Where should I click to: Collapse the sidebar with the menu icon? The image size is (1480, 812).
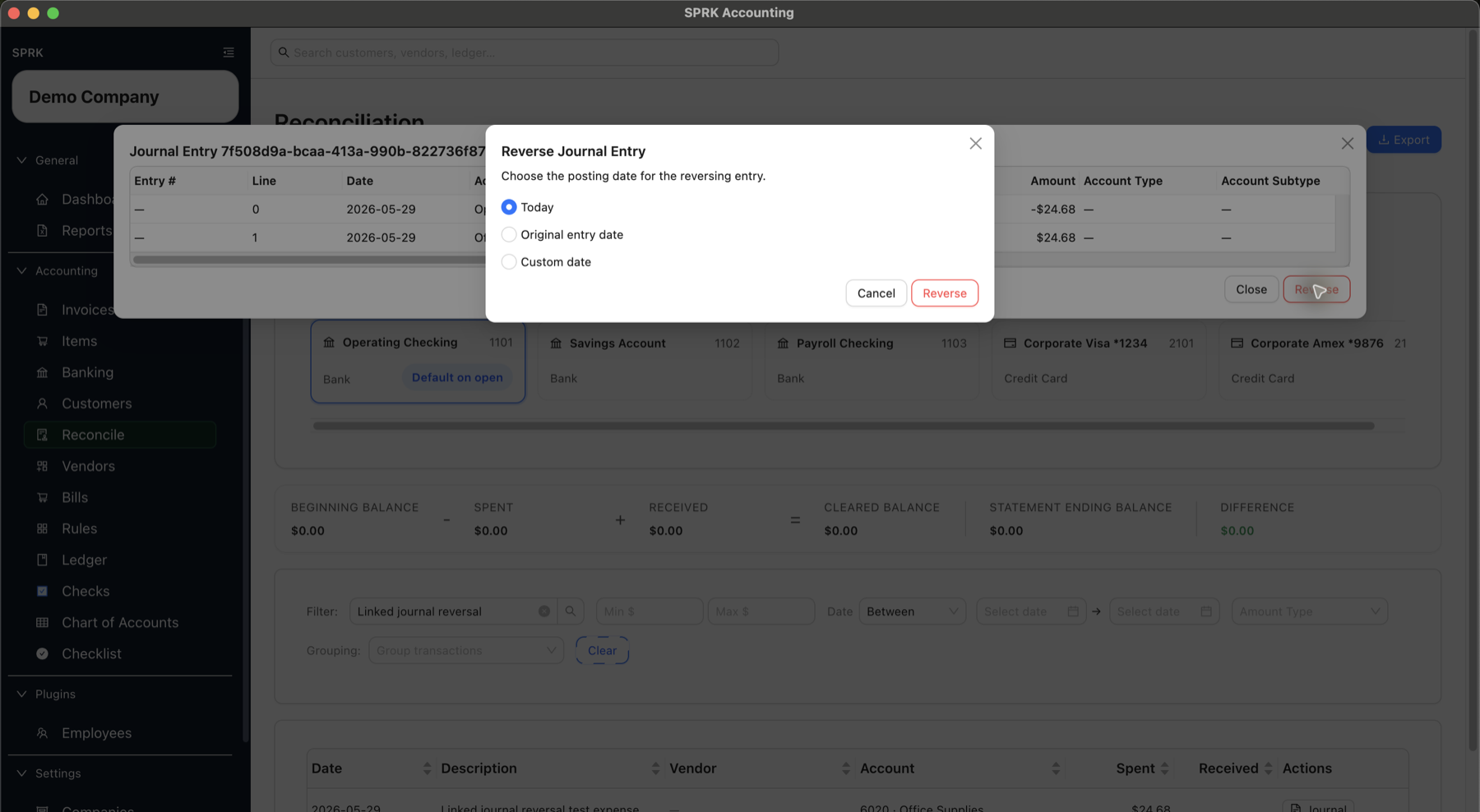coord(229,53)
